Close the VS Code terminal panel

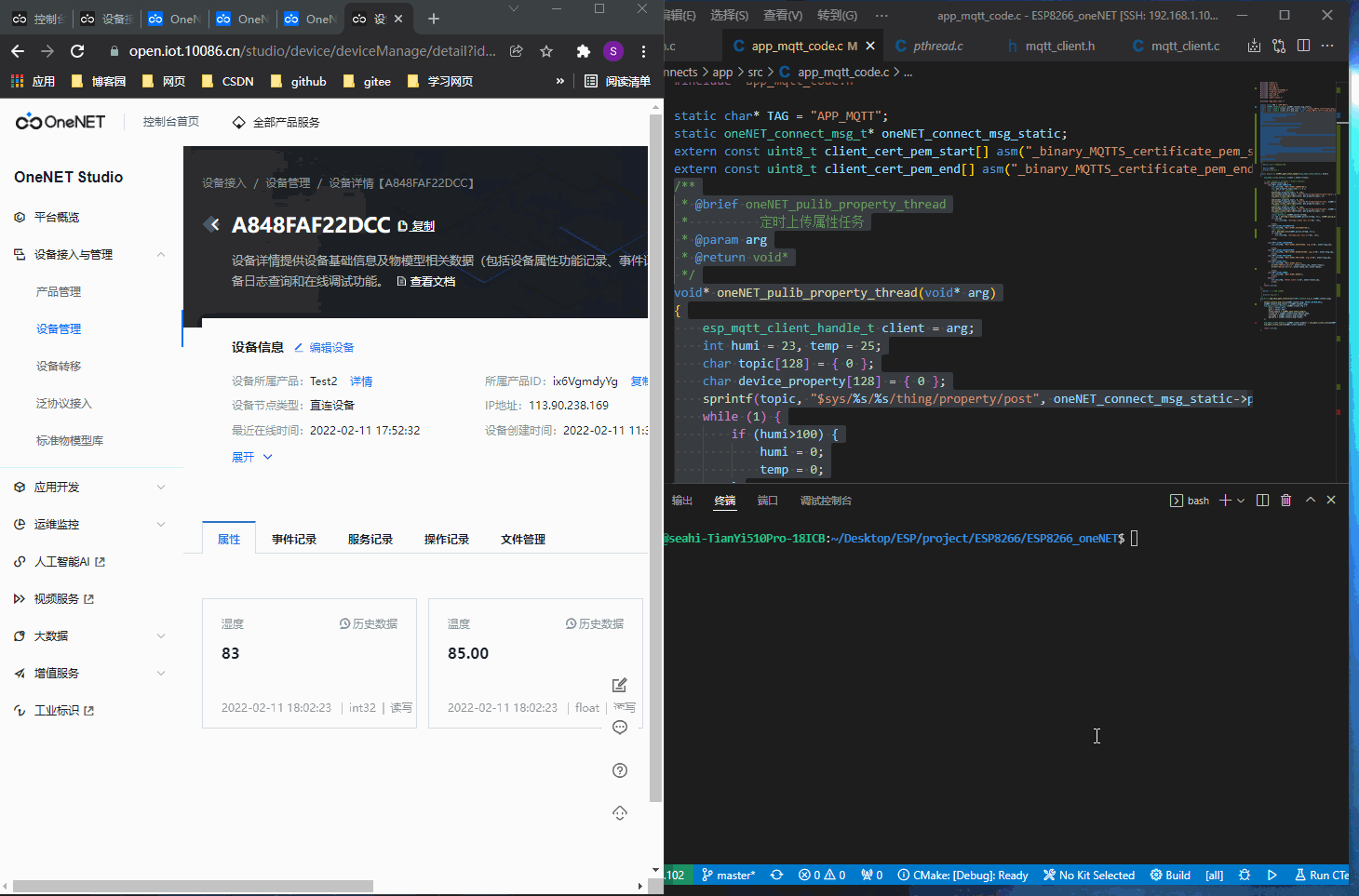tap(1331, 501)
